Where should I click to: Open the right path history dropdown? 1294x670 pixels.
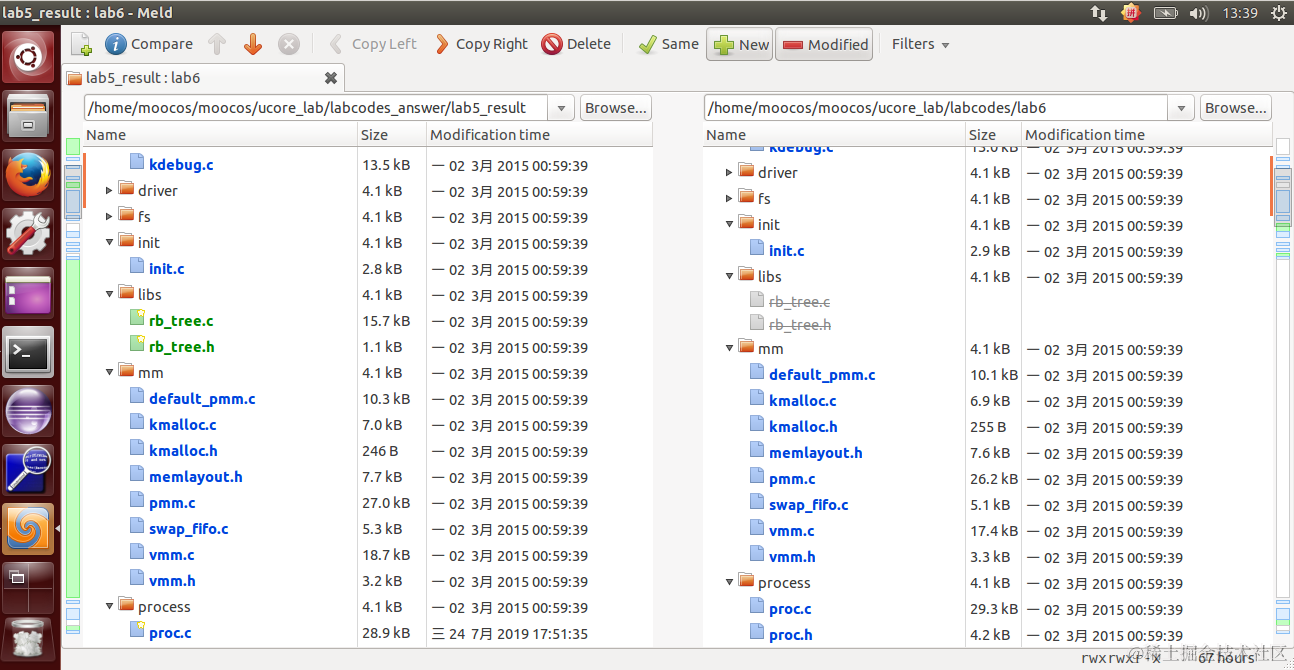click(1181, 108)
